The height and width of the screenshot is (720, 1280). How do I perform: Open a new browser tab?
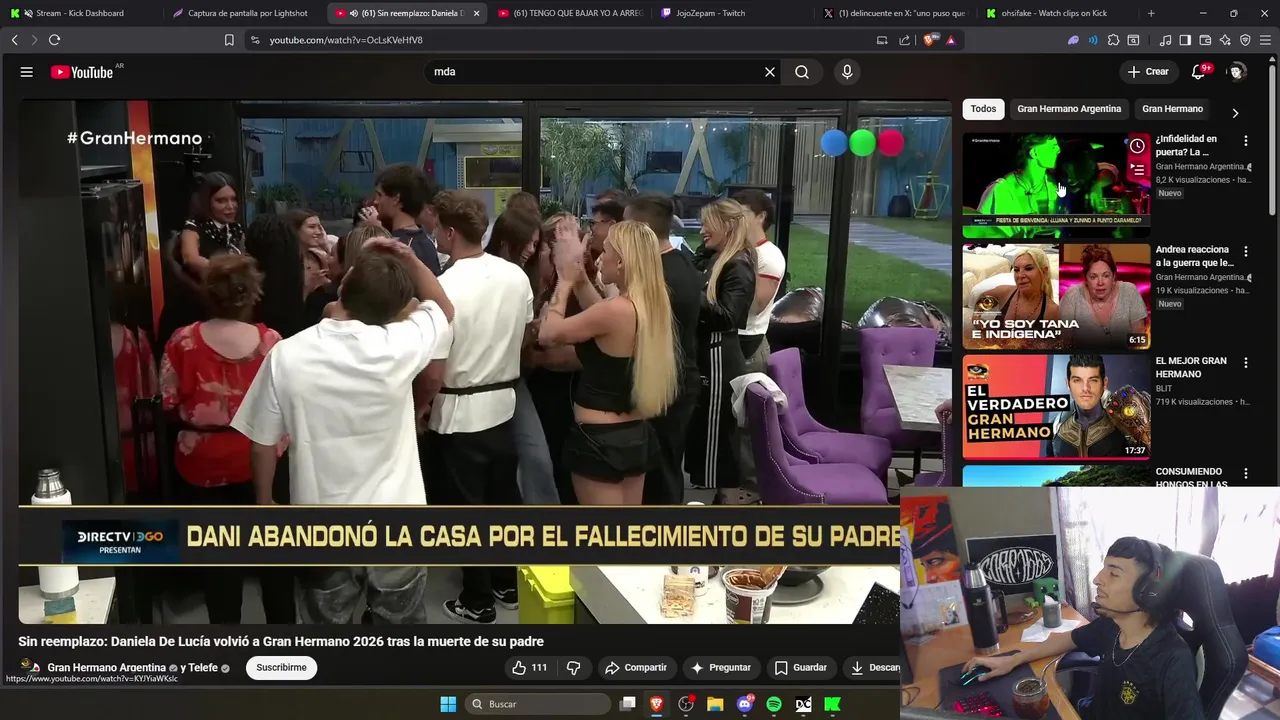(x=1151, y=13)
